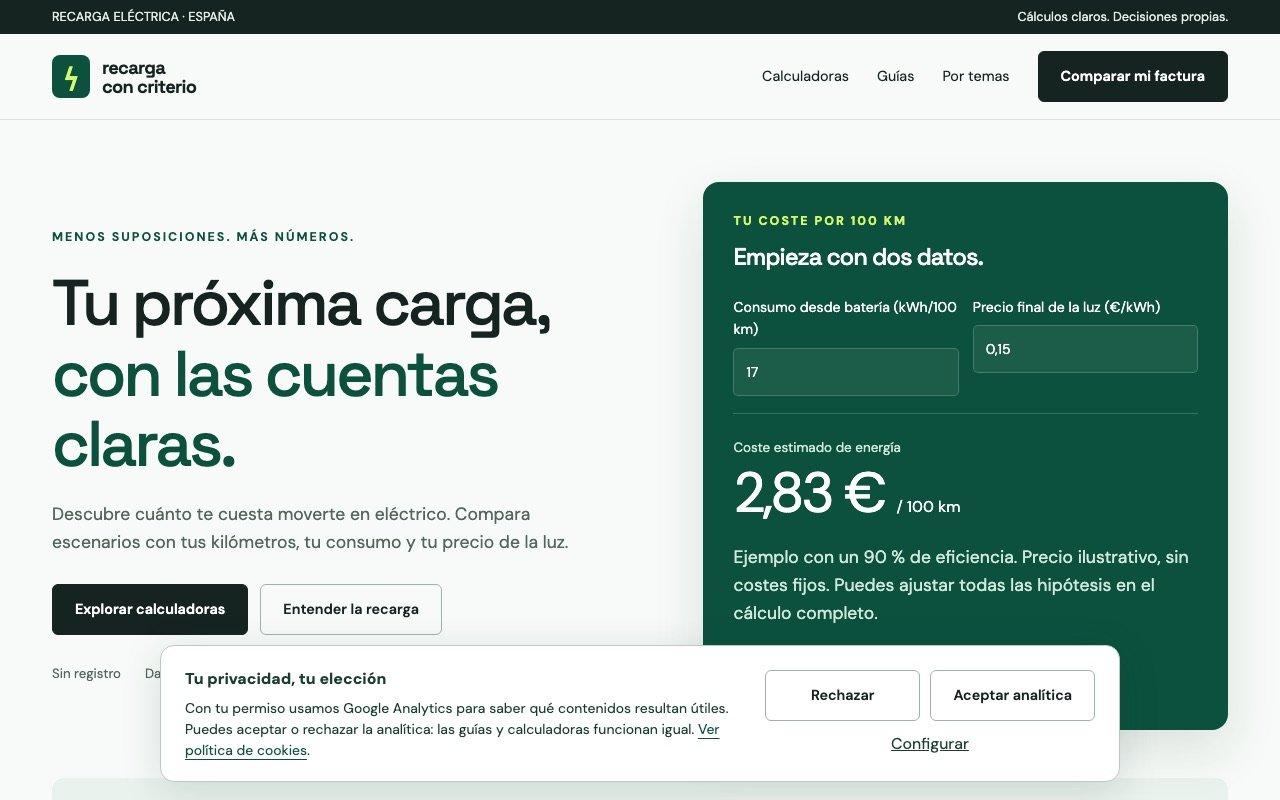Open the Guías navigation item
The image size is (1280, 800).
895,76
